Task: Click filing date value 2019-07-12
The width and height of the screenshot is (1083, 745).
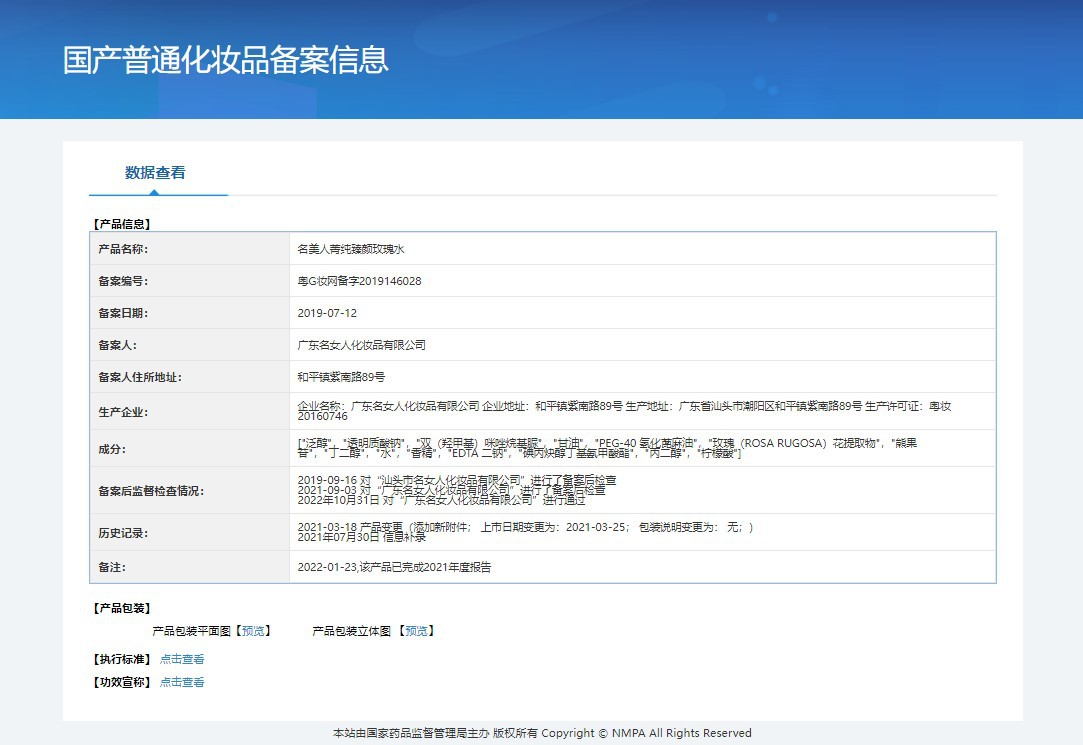Action: [x=327, y=313]
